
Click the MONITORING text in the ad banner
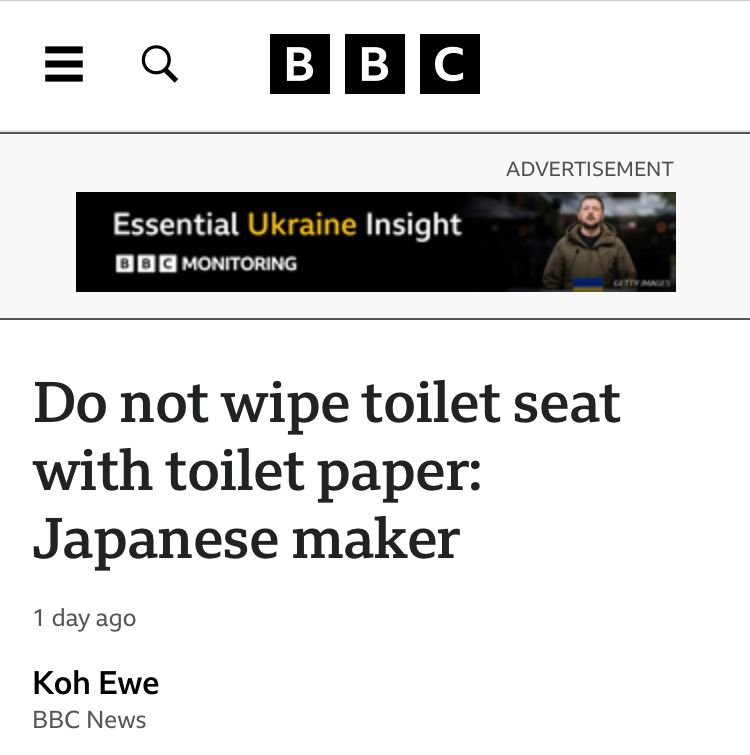click(x=239, y=264)
